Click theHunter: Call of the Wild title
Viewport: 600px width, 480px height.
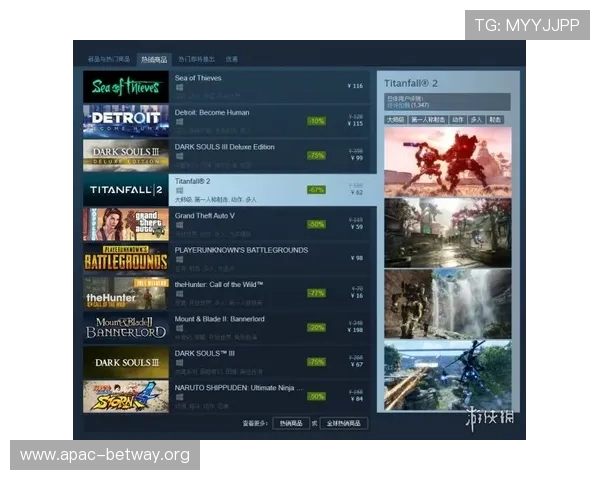click(x=218, y=285)
